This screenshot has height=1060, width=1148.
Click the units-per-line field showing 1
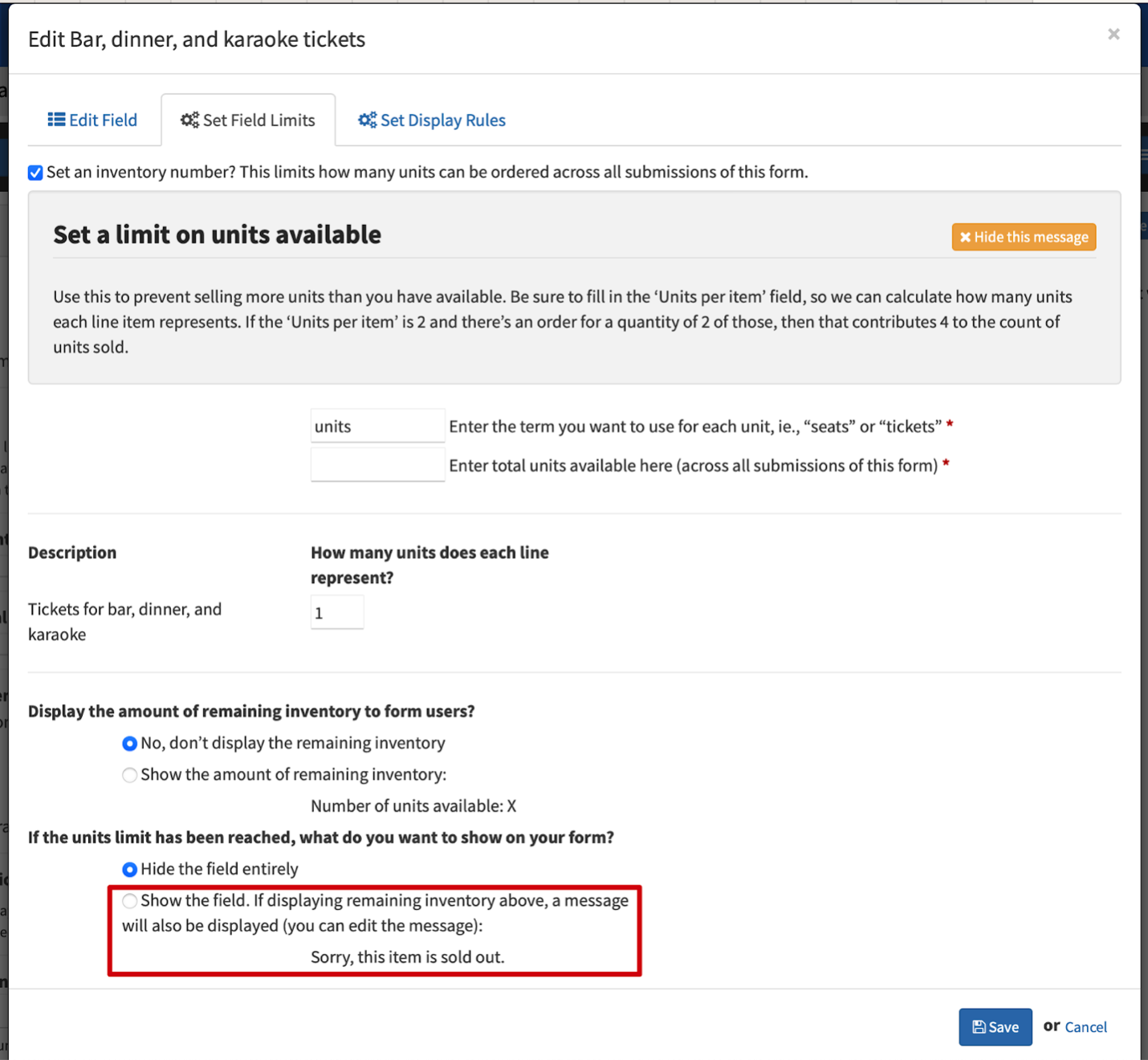(337, 613)
